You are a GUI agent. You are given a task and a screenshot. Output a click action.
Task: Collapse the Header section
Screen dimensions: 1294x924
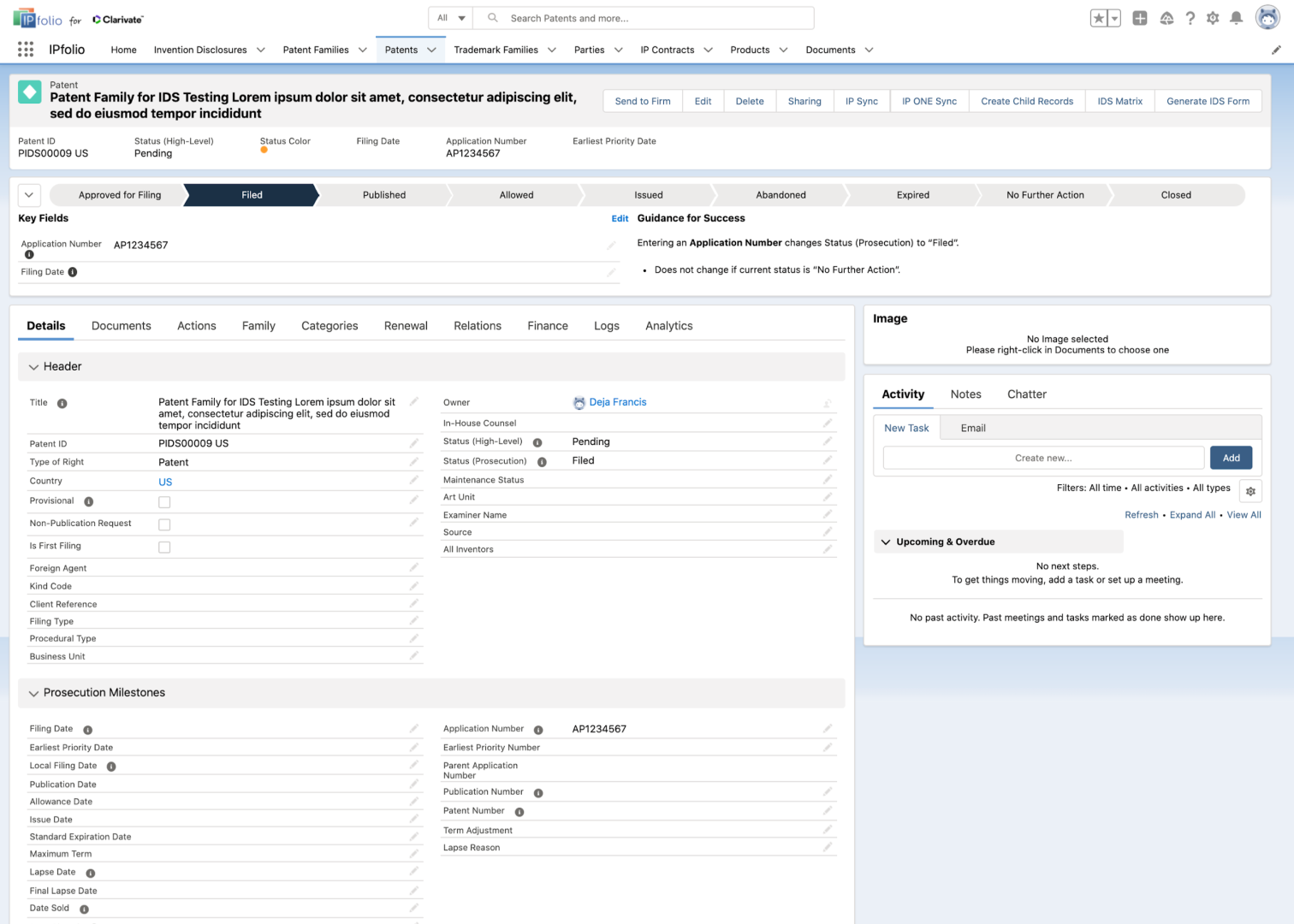pyautogui.click(x=34, y=367)
